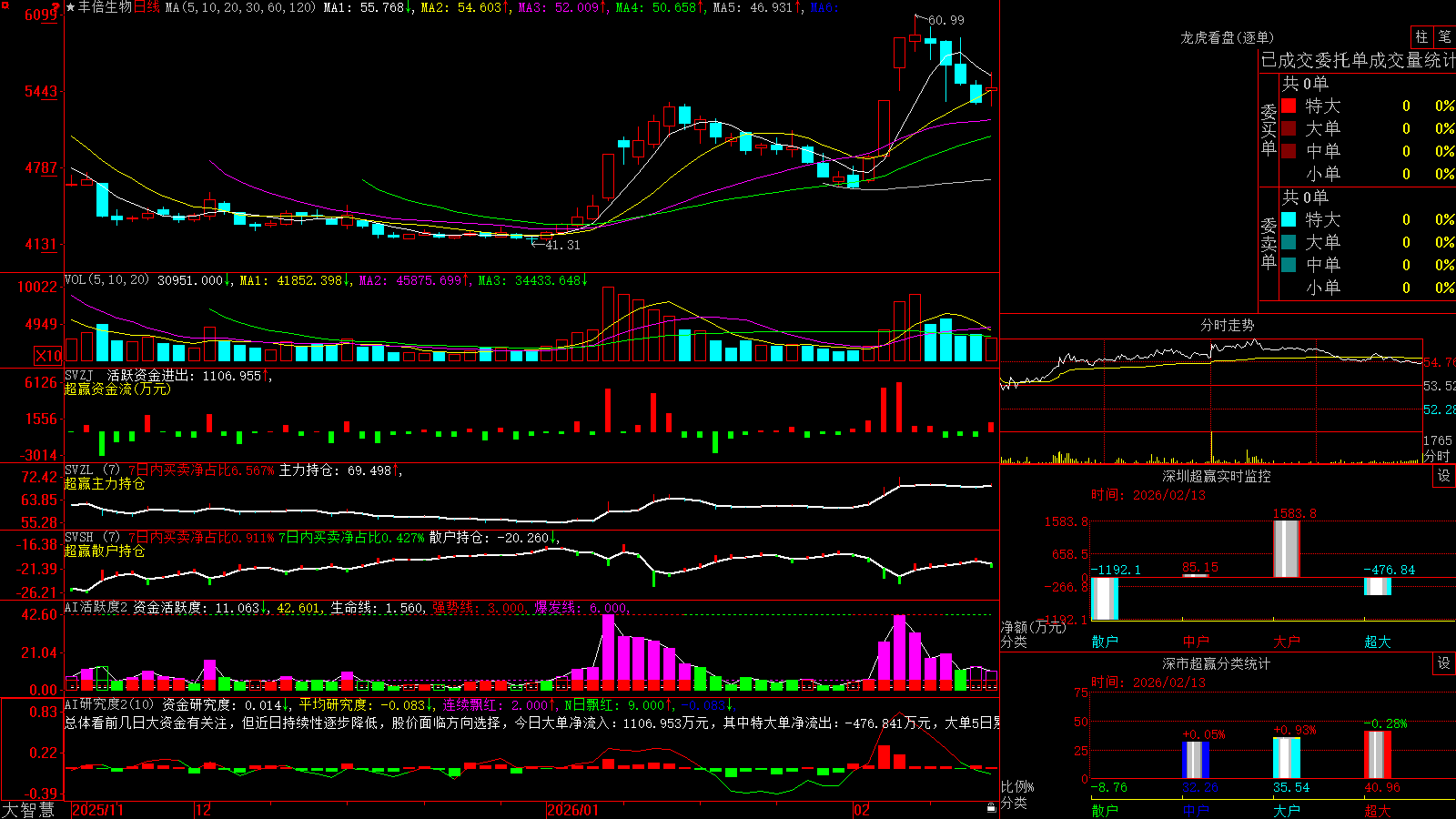This screenshot has height=819, width=1456.
Task: Click the 丰信生物 stock name
Action: click(105, 7)
